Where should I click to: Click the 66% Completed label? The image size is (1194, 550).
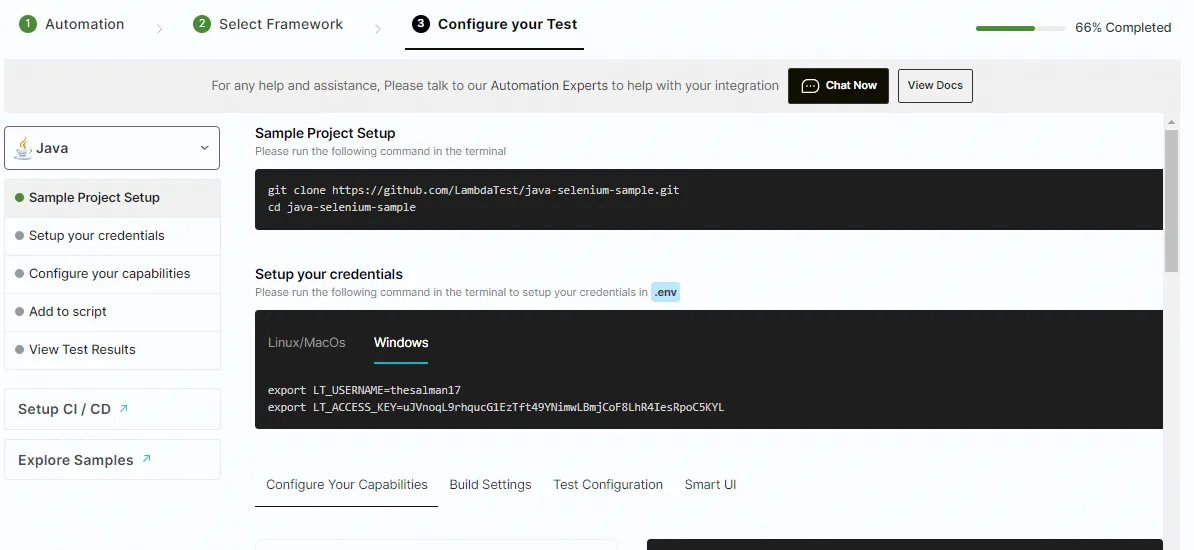[x=1122, y=28]
